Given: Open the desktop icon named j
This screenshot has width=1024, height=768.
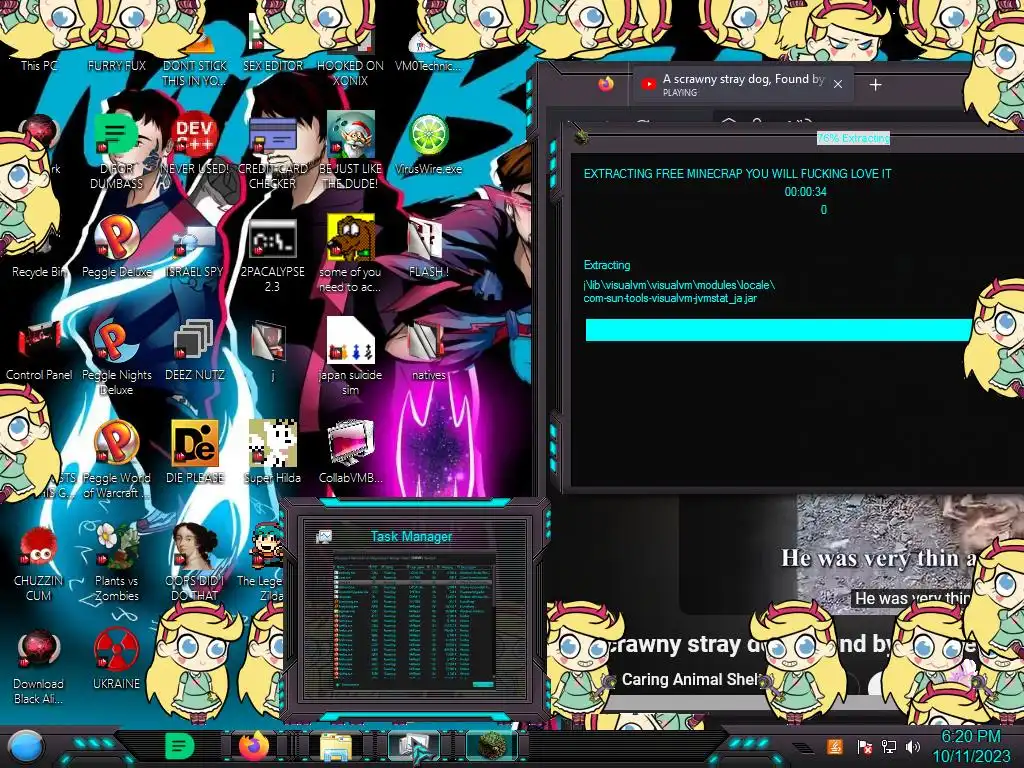Looking at the screenshot, I should coord(270,350).
